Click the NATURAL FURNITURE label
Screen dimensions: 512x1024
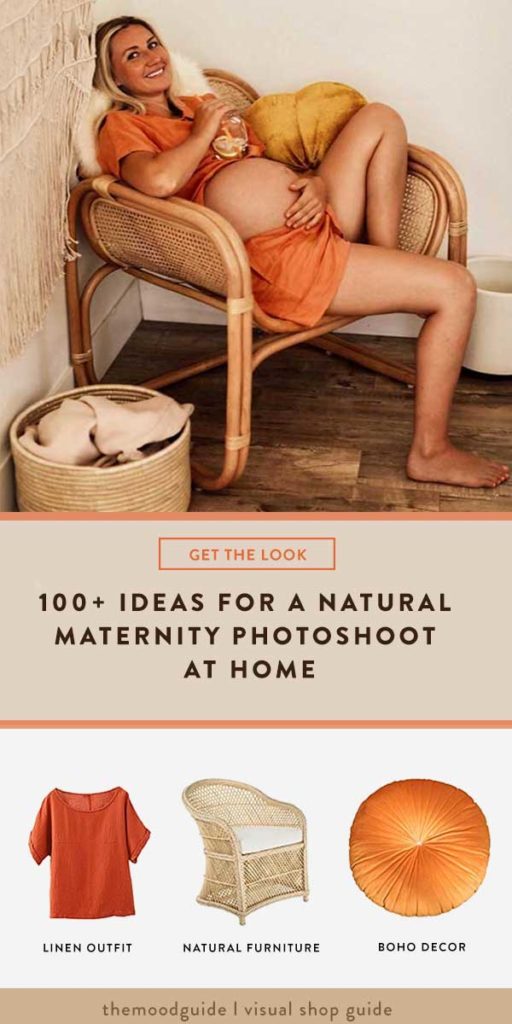coord(251,948)
